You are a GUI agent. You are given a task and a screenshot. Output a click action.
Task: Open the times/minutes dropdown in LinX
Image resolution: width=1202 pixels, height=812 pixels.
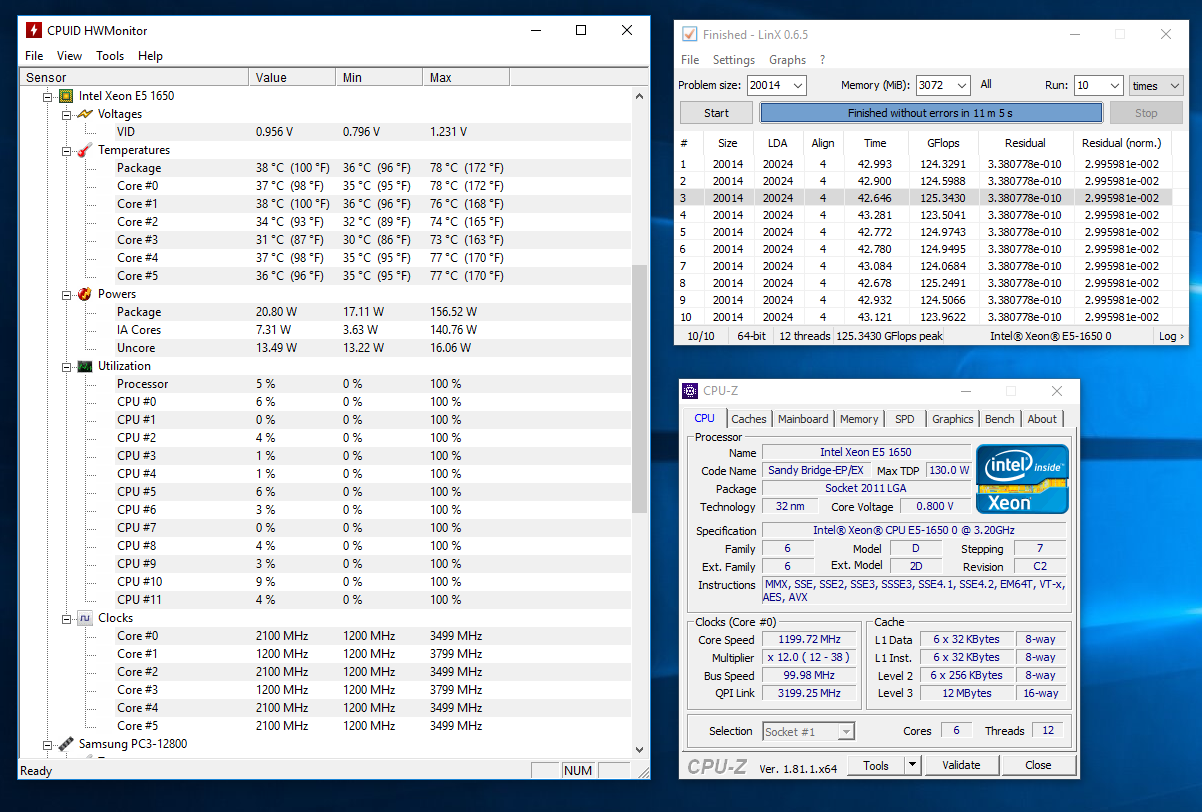coord(1174,86)
